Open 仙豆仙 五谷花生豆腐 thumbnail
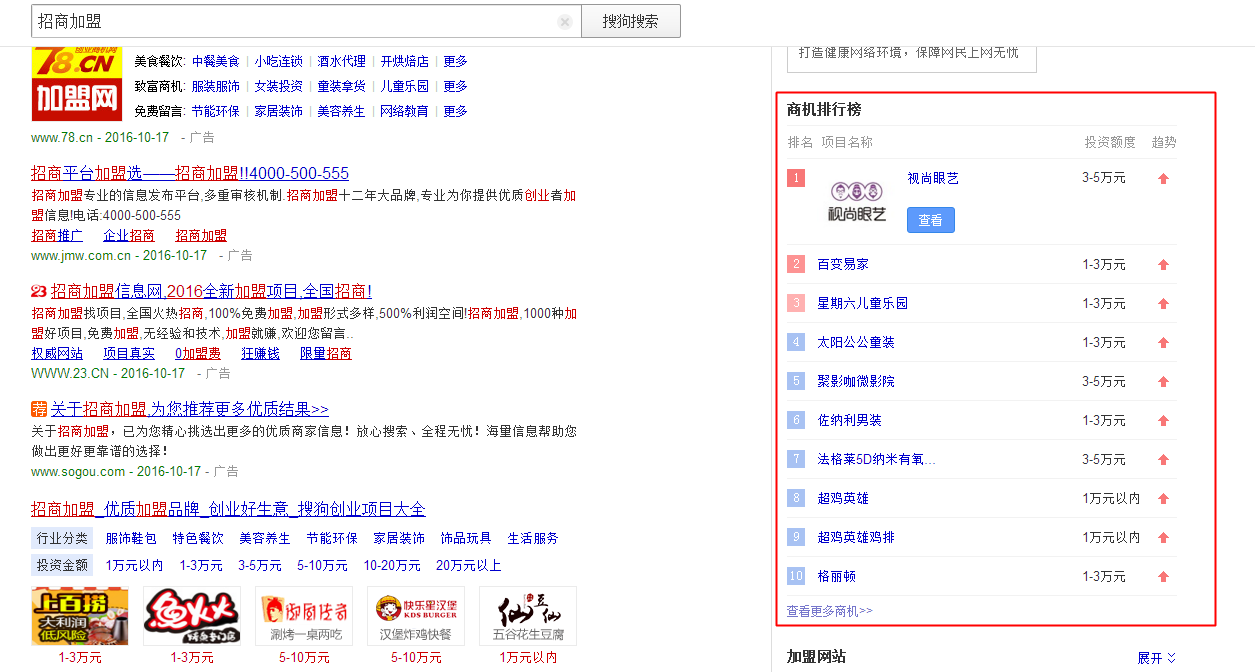 coord(528,616)
